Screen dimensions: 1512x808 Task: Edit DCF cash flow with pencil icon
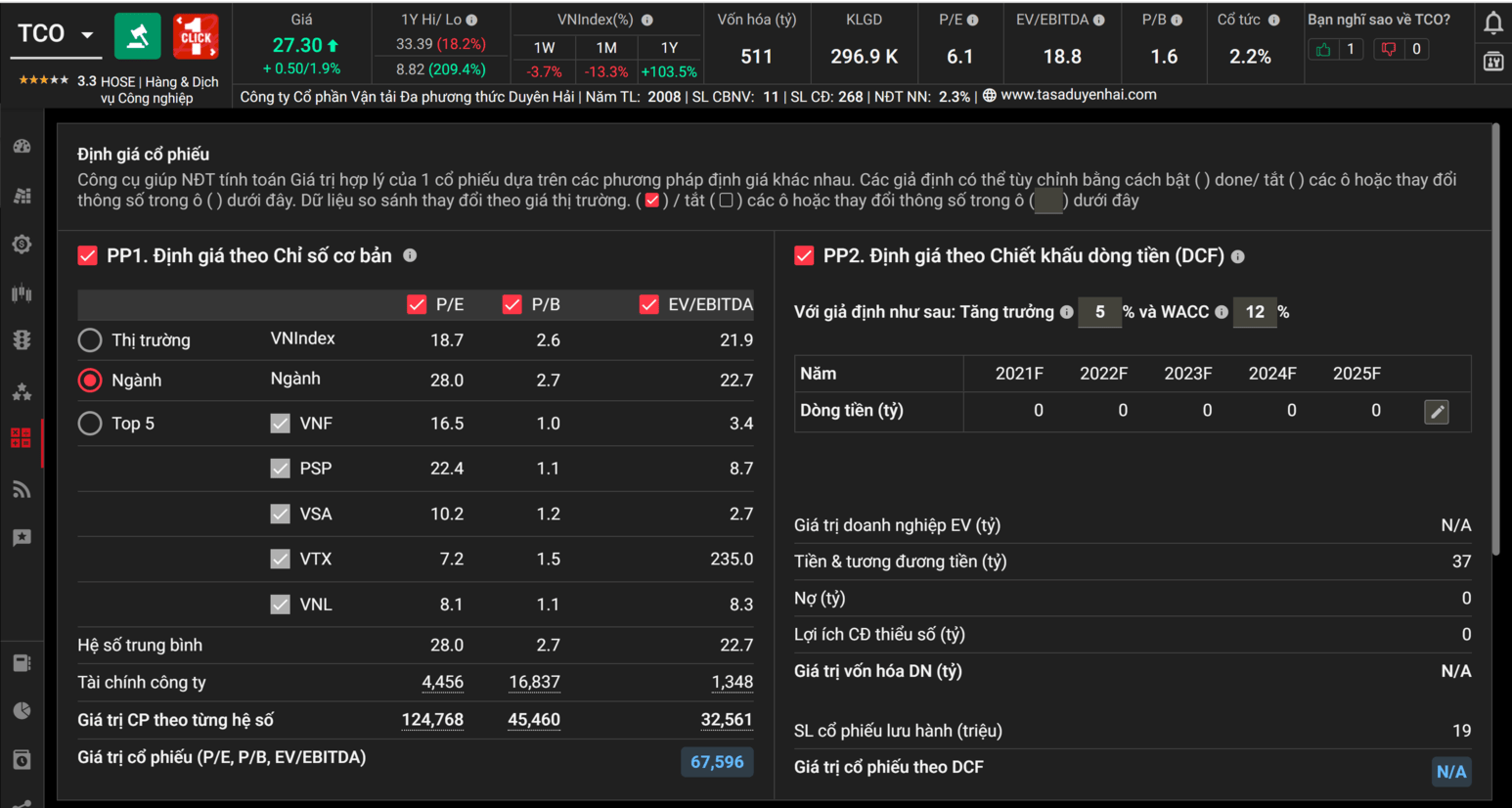tap(1437, 412)
